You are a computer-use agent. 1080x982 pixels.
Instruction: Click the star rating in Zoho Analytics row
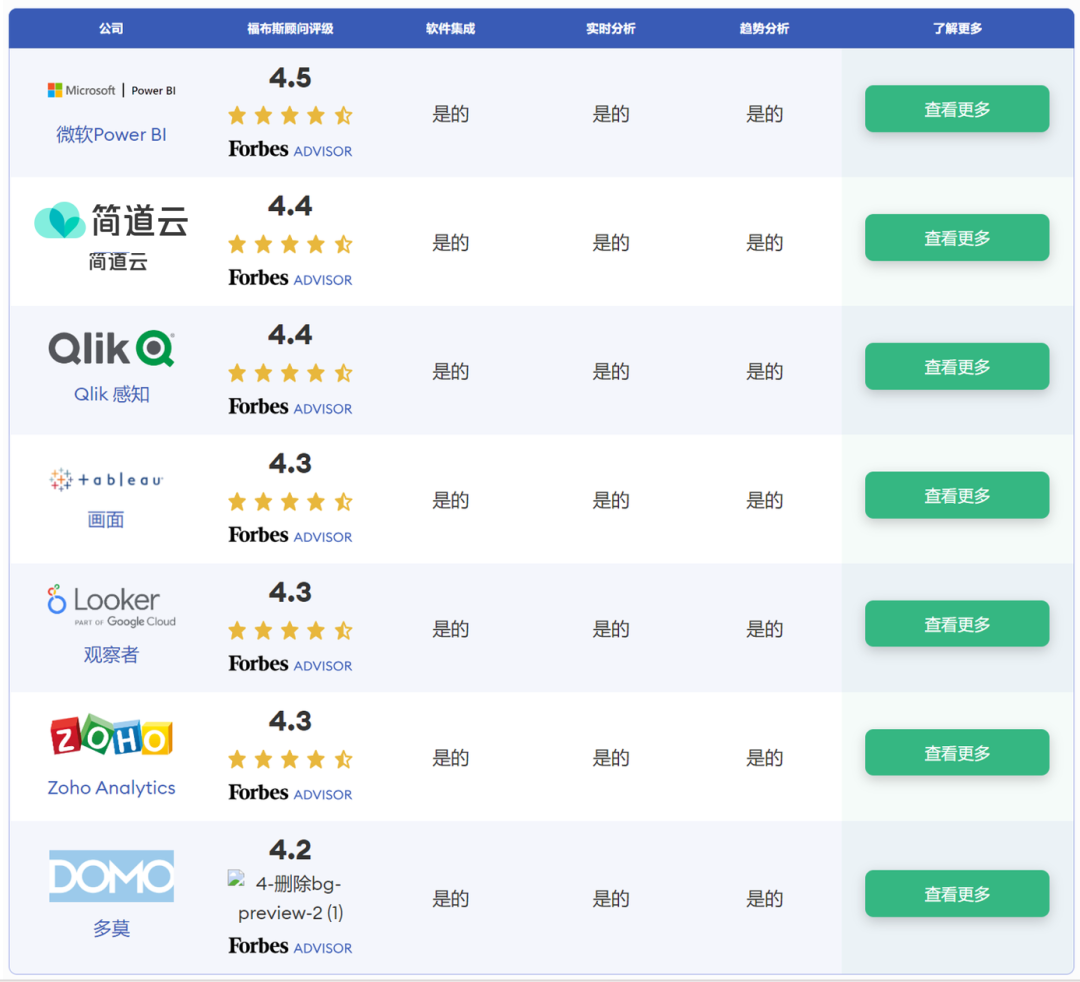tap(290, 760)
